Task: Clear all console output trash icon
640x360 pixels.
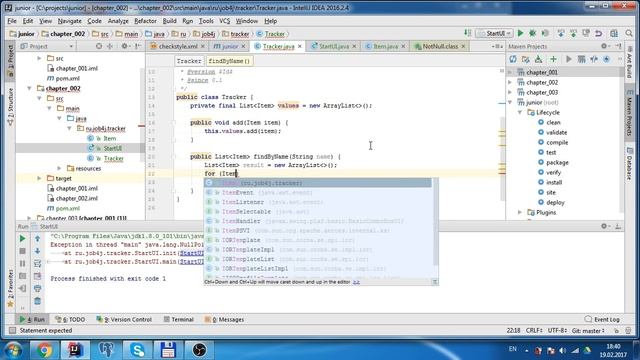Action: (37, 301)
